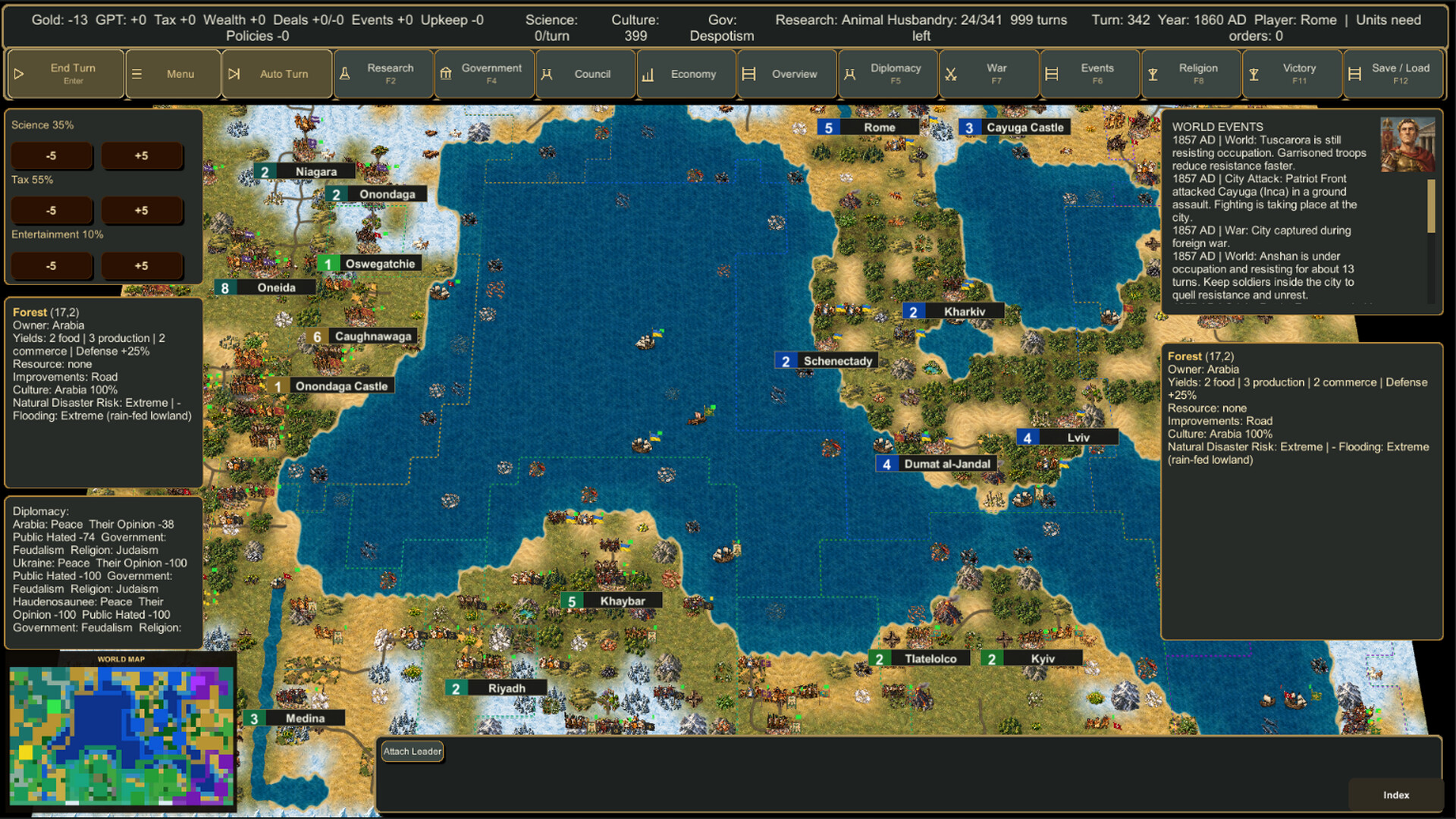Click the Attach Leader button
Image resolution: width=1456 pixels, height=819 pixels.
413,752
